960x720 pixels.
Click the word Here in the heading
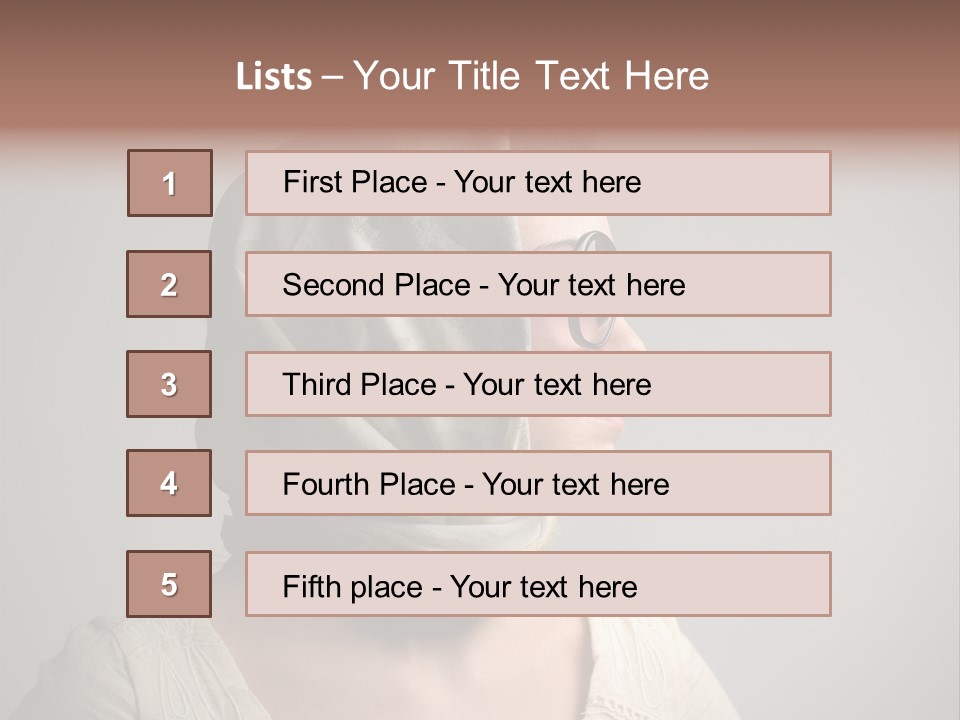click(x=666, y=77)
